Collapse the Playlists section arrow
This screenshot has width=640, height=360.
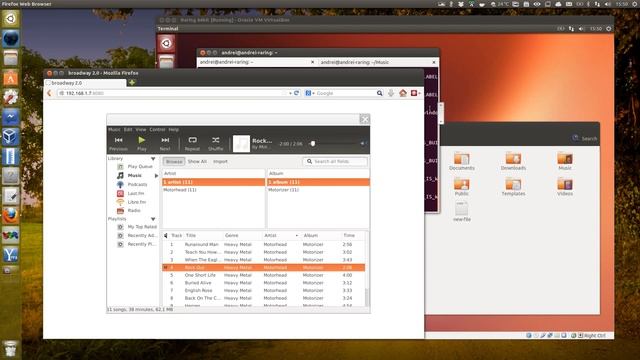(x=153, y=219)
